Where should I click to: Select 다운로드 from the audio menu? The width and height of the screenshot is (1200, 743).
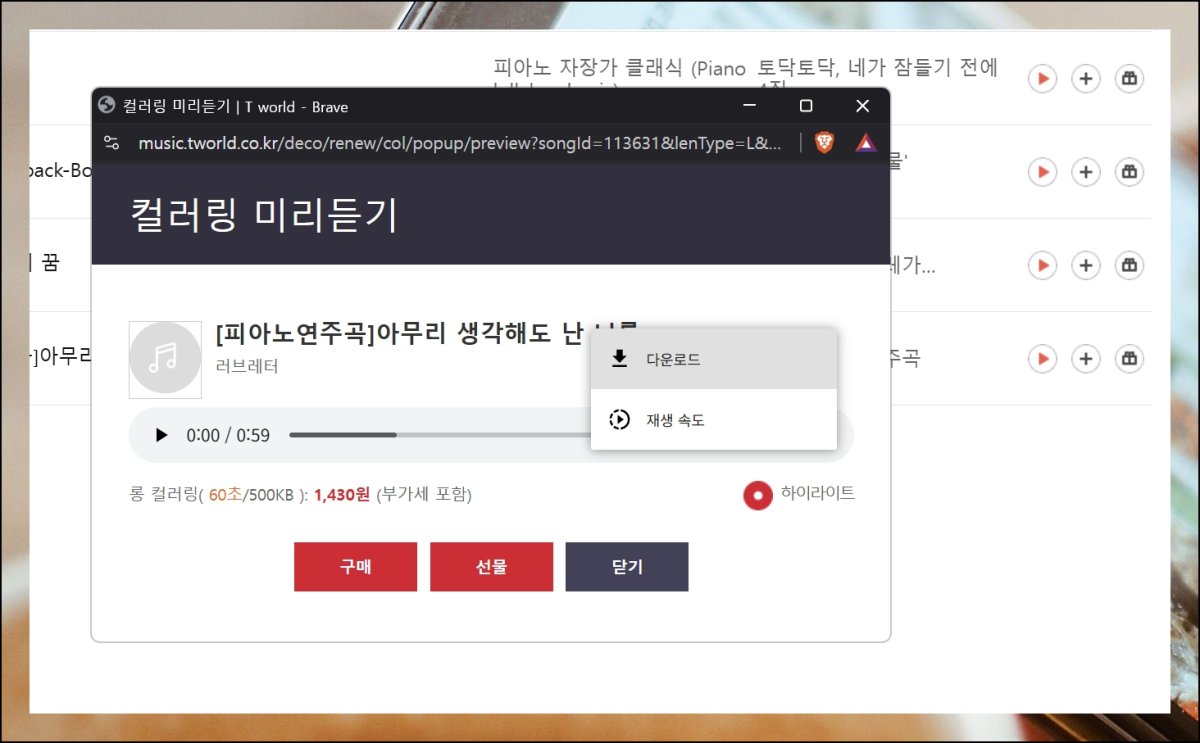[713, 359]
